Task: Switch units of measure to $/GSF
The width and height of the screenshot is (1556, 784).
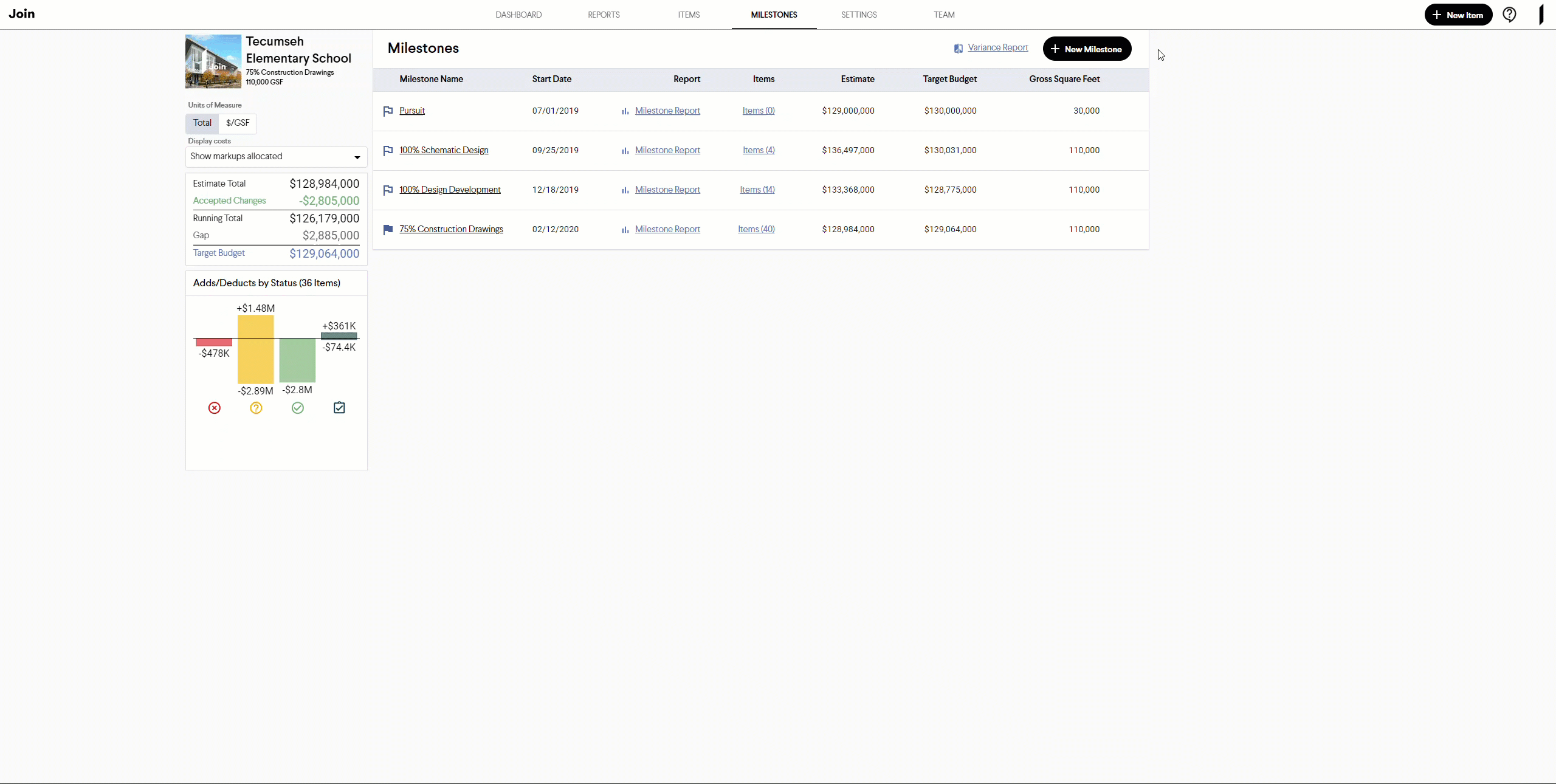Action: click(x=238, y=123)
